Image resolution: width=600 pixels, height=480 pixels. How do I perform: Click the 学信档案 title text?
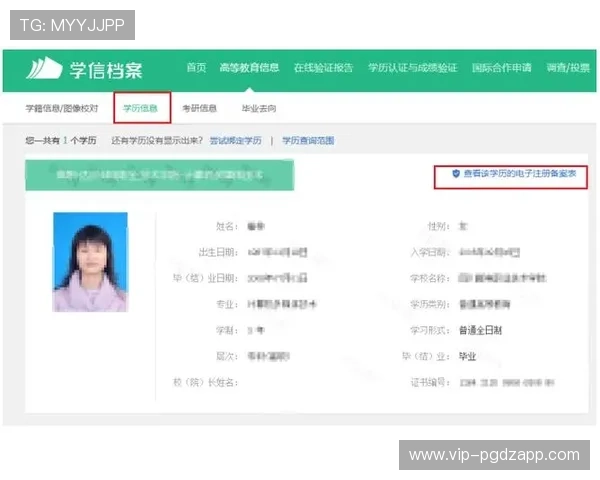(106, 69)
